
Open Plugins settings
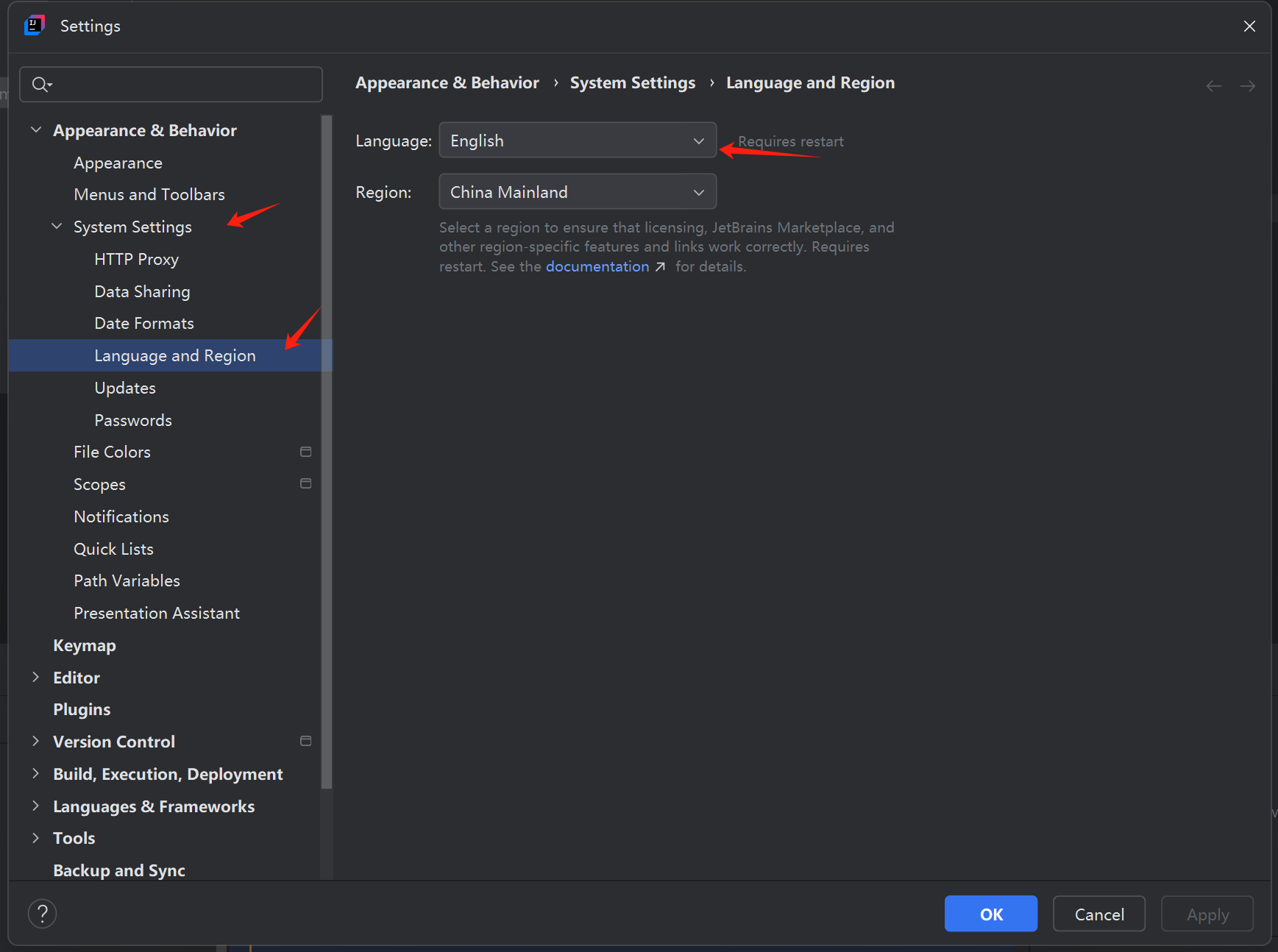pos(82,709)
